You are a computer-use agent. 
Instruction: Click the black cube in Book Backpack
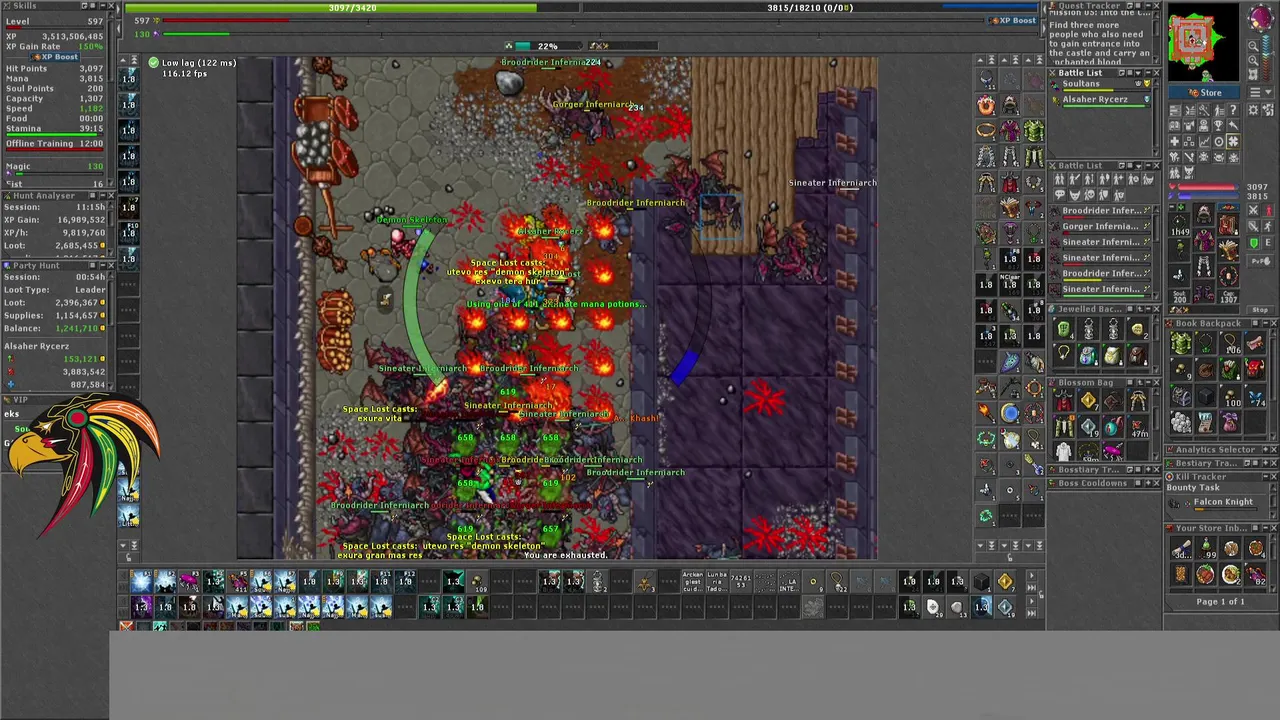pos(1205,396)
